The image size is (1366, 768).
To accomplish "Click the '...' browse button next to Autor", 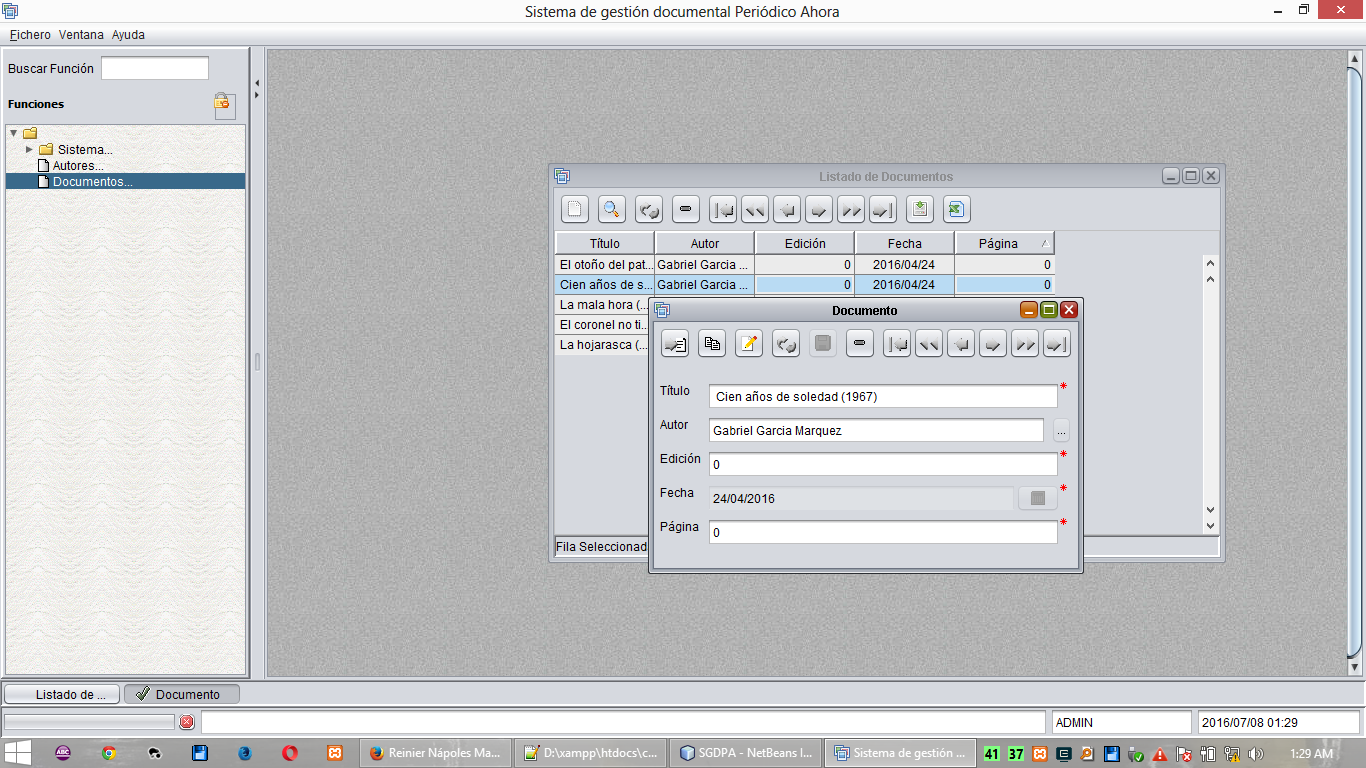I will [x=1061, y=431].
